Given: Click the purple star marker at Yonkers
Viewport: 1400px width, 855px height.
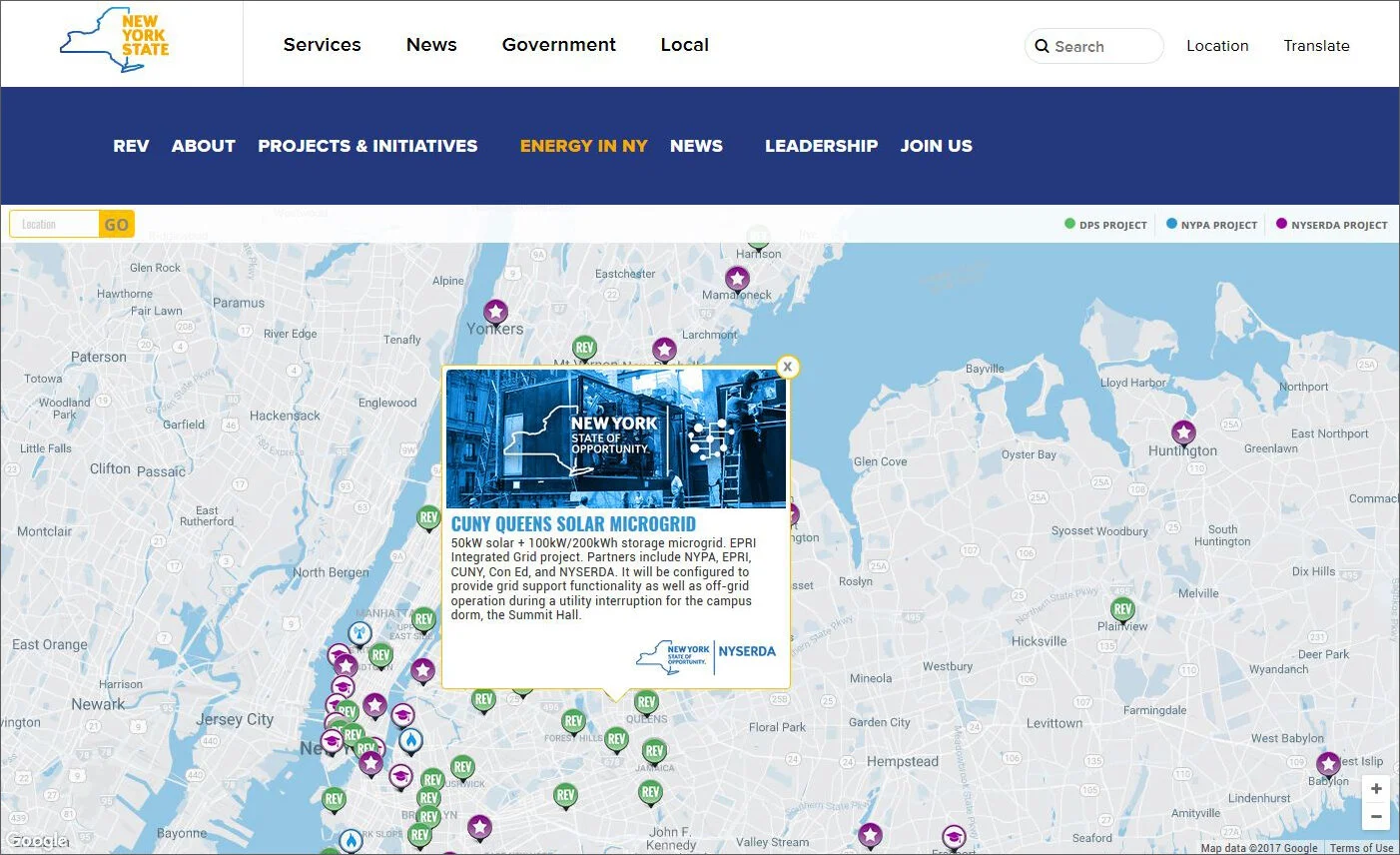Looking at the screenshot, I should [495, 312].
